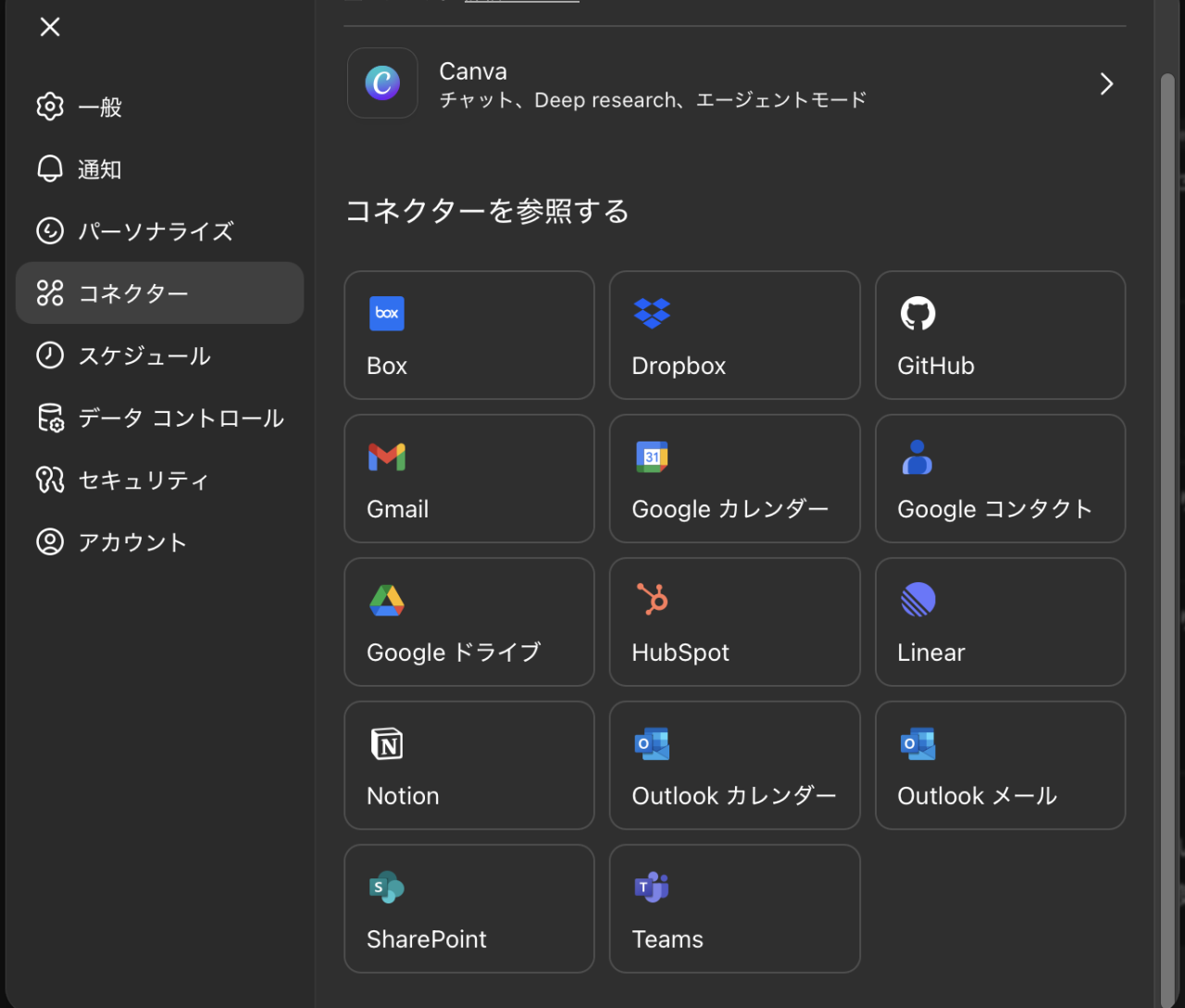Click the Google カレンダー calendar icon

652,457
